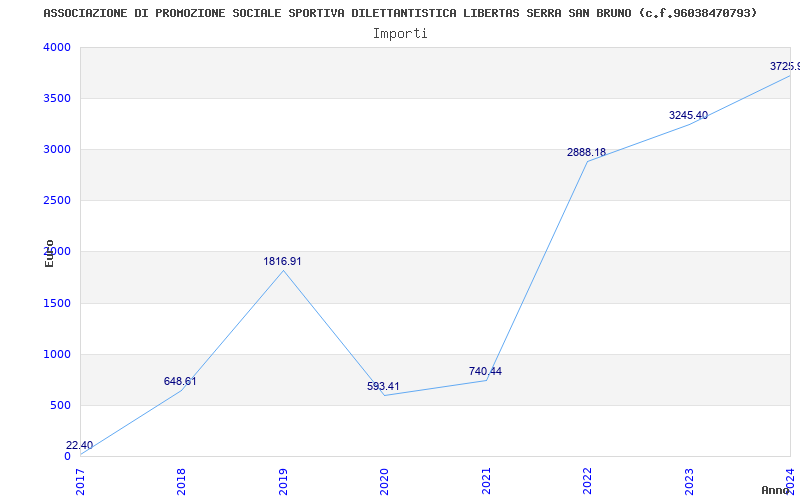Click the 4000 y-axis tick label

[x=57, y=47]
